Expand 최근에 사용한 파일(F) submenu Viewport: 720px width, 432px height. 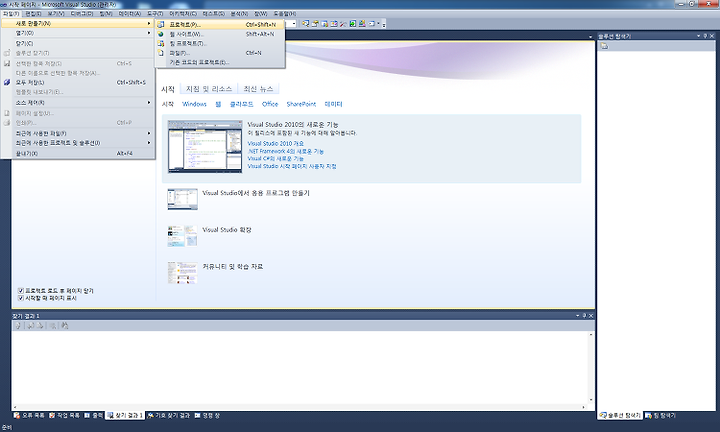[x=78, y=133]
